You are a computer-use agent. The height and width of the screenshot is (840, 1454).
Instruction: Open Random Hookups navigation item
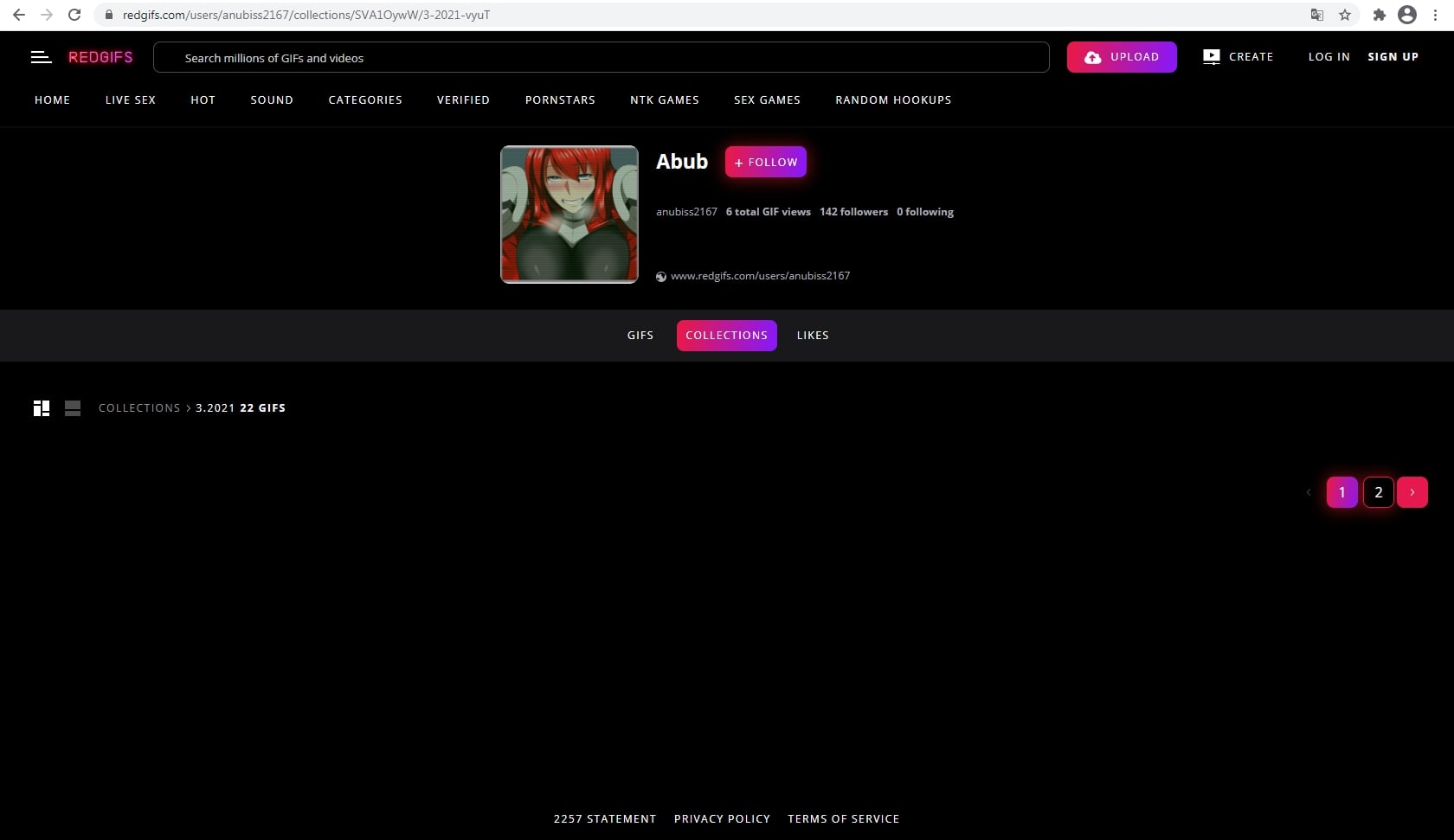click(x=893, y=100)
